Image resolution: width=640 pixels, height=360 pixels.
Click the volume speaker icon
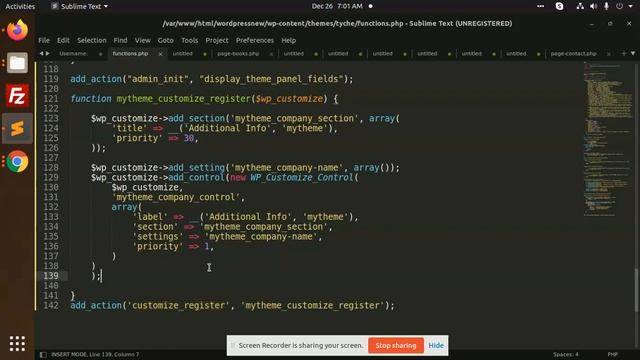593,6
